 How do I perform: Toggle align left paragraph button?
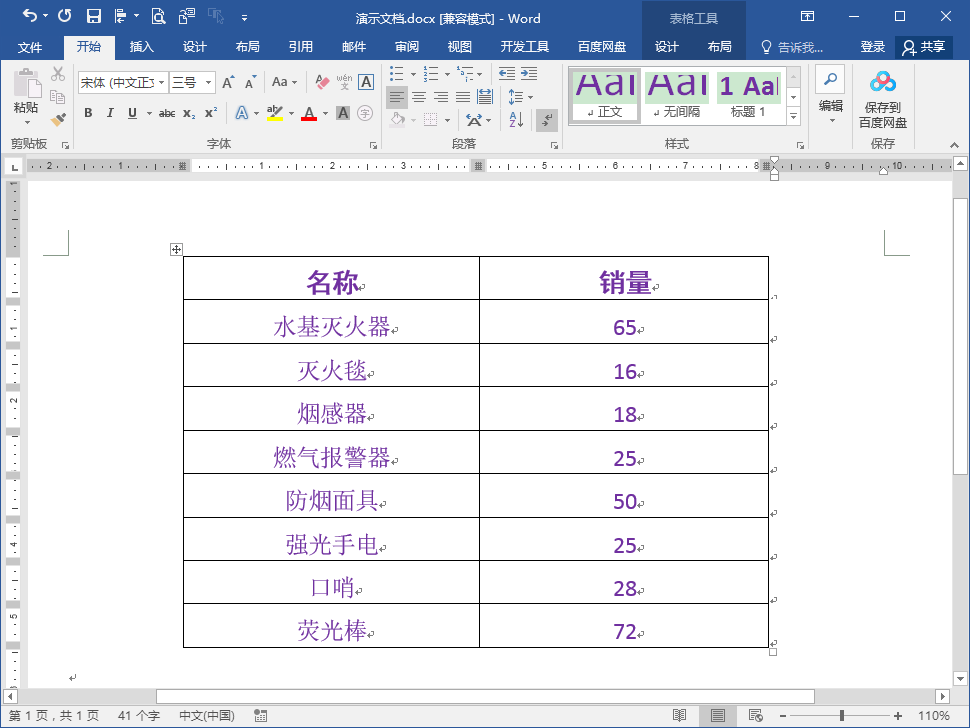pyautogui.click(x=397, y=97)
